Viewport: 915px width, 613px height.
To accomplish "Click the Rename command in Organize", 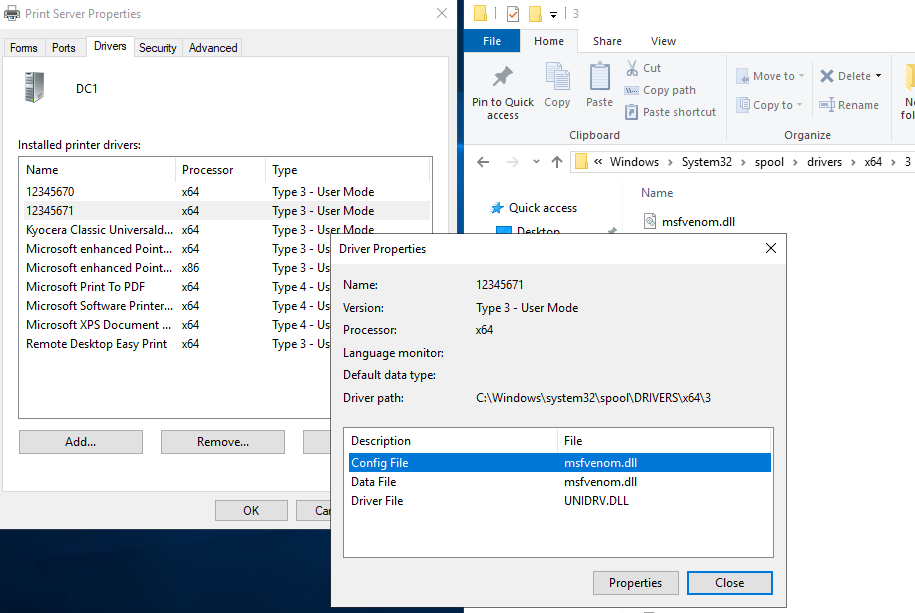I will [849, 105].
